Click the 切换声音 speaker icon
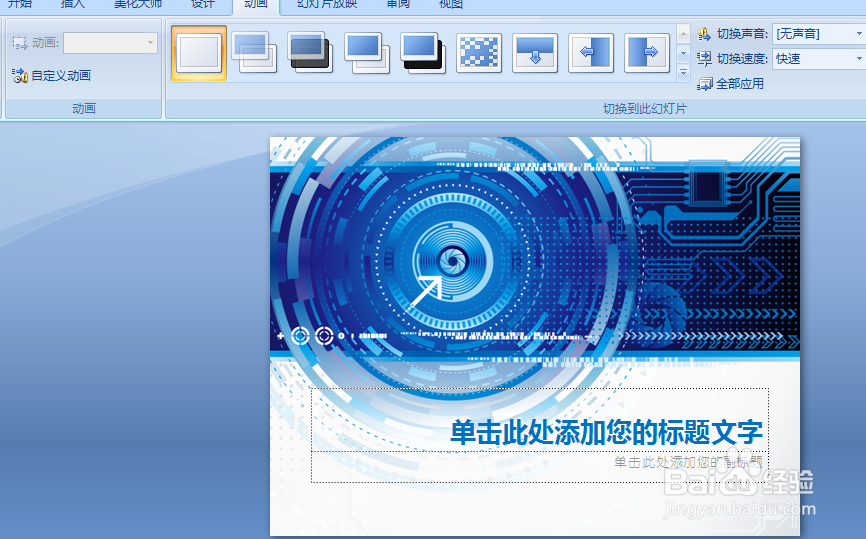Screen dimensions: 866x539 [x=704, y=34]
